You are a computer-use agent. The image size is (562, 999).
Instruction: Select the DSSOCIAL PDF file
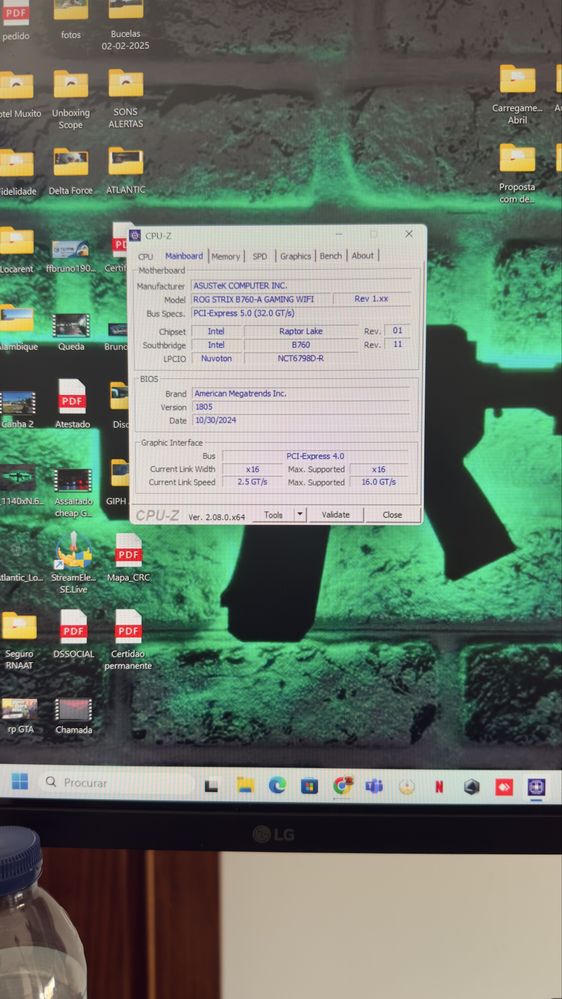[73, 634]
